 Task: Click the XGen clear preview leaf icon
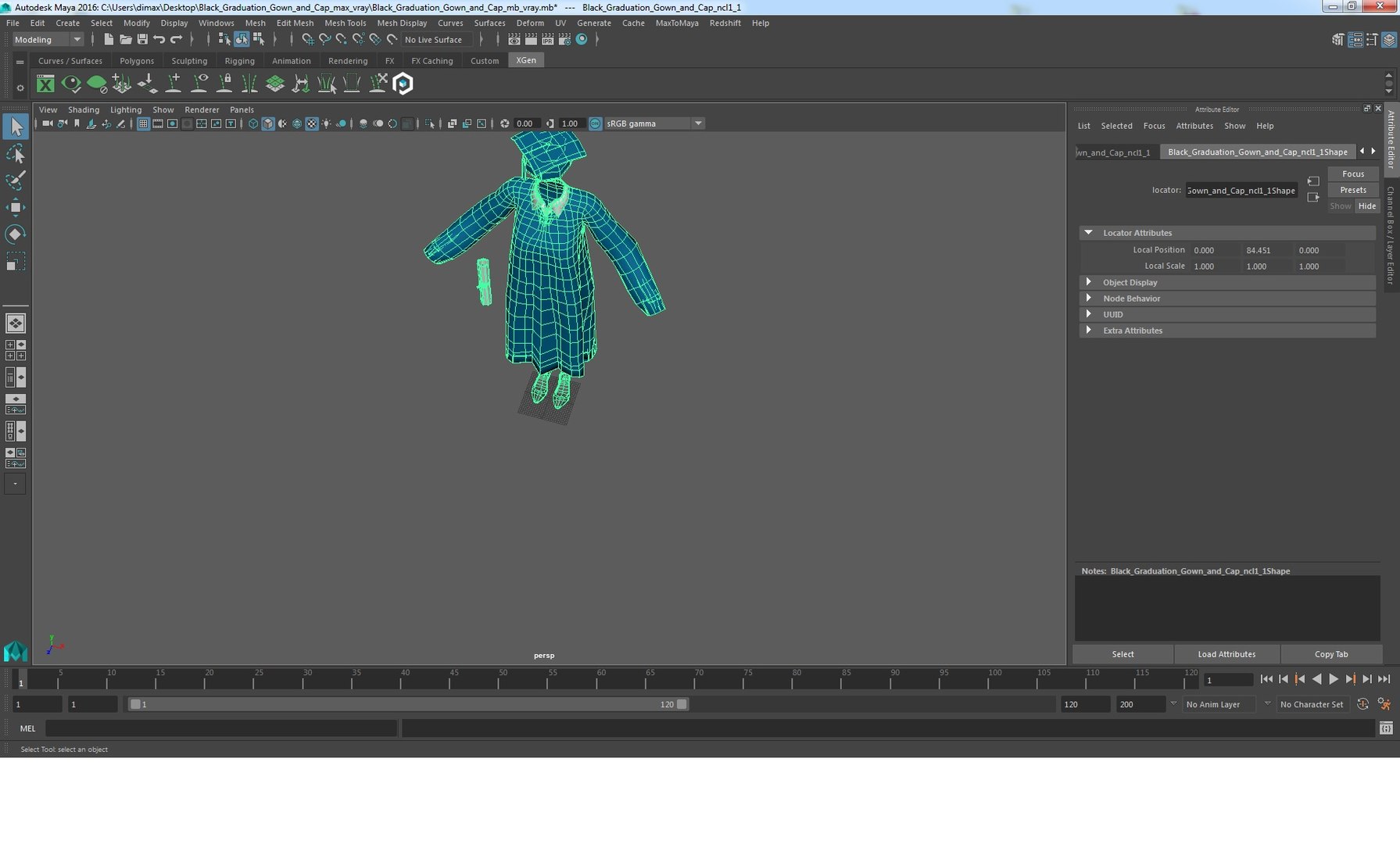[x=97, y=84]
